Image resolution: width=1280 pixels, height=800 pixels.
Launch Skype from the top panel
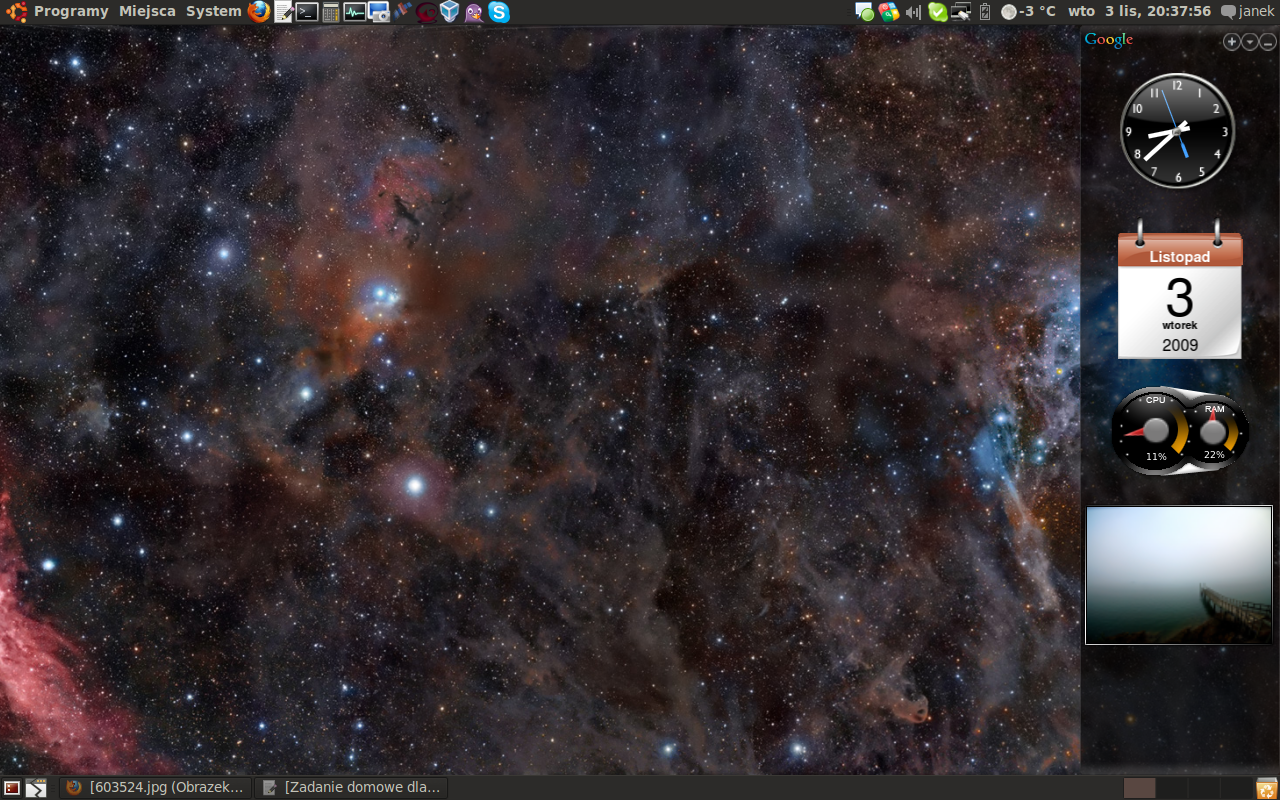(498, 12)
